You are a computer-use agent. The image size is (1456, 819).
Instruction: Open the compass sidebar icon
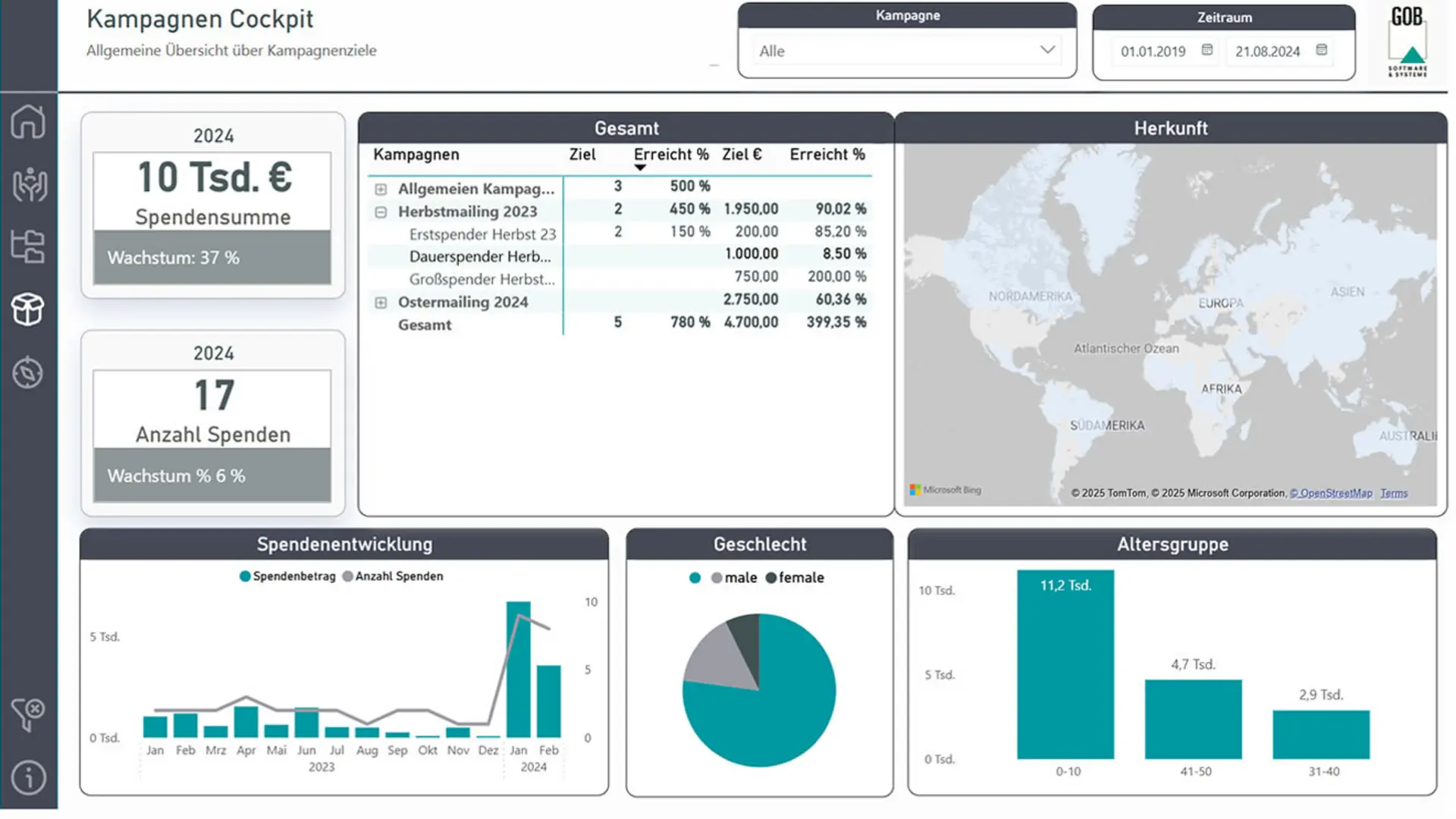pyautogui.click(x=28, y=372)
